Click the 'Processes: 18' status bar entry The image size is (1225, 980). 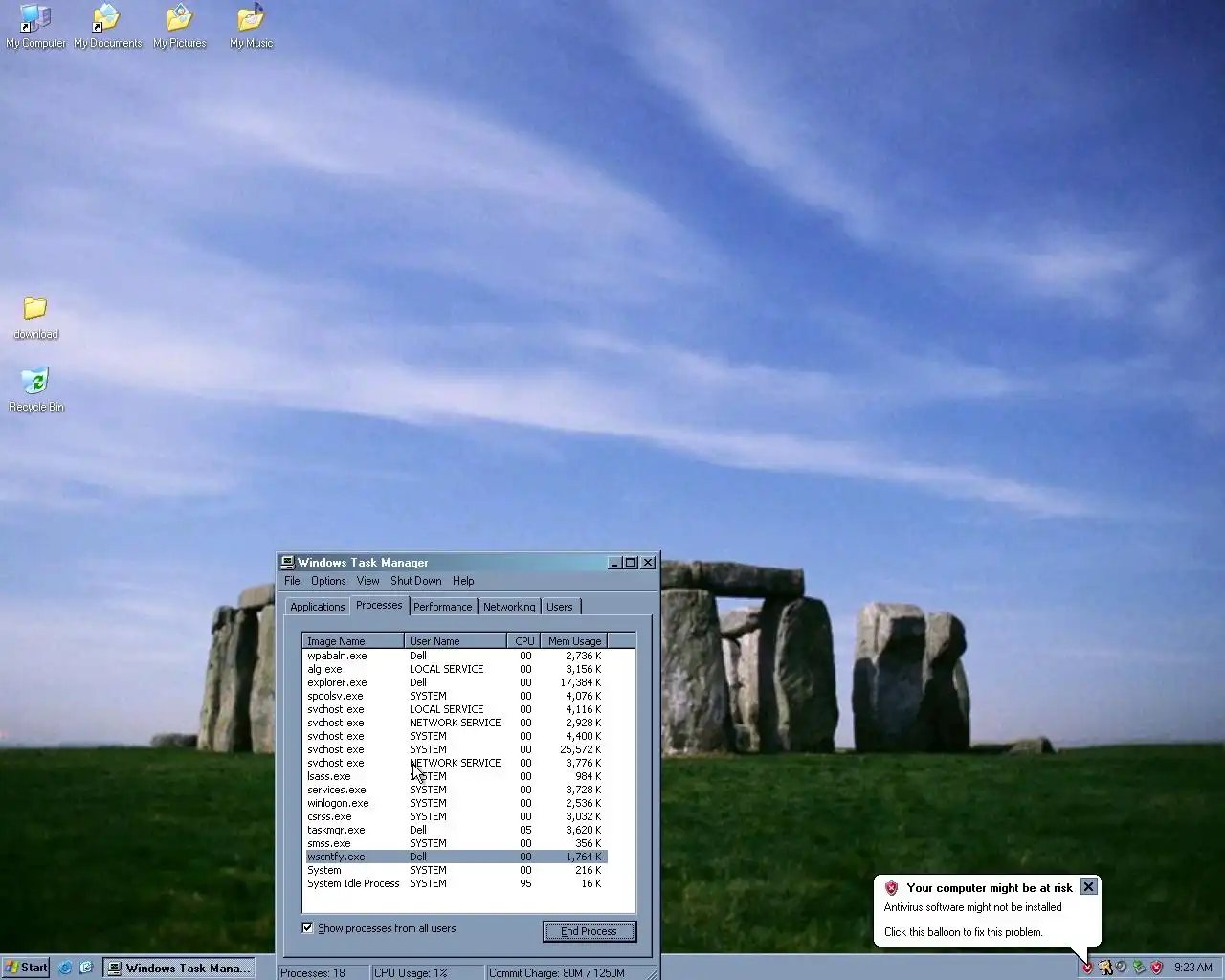click(x=323, y=972)
